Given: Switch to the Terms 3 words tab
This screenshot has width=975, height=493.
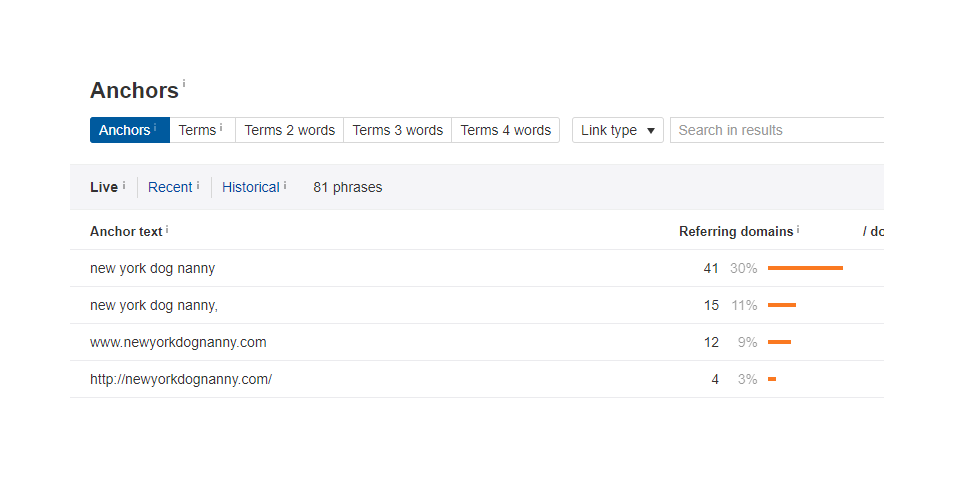Looking at the screenshot, I should click(x=397, y=130).
